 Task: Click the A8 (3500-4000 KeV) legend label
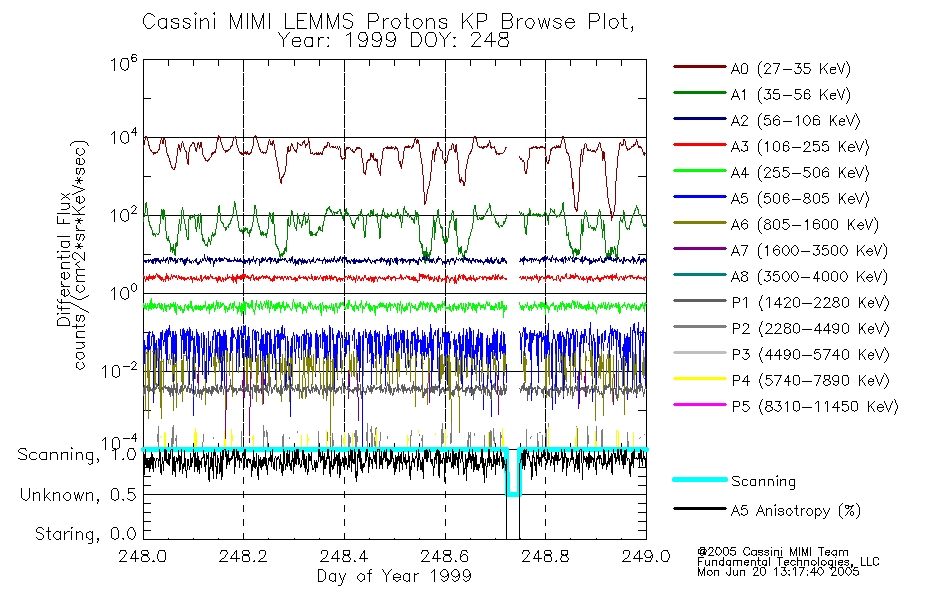point(809,277)
